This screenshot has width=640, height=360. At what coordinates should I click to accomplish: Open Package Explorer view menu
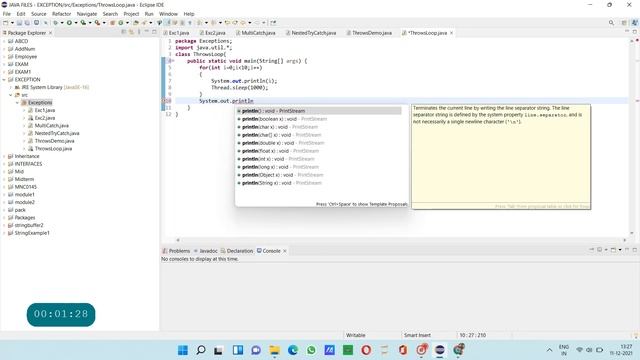pos(139,32)
